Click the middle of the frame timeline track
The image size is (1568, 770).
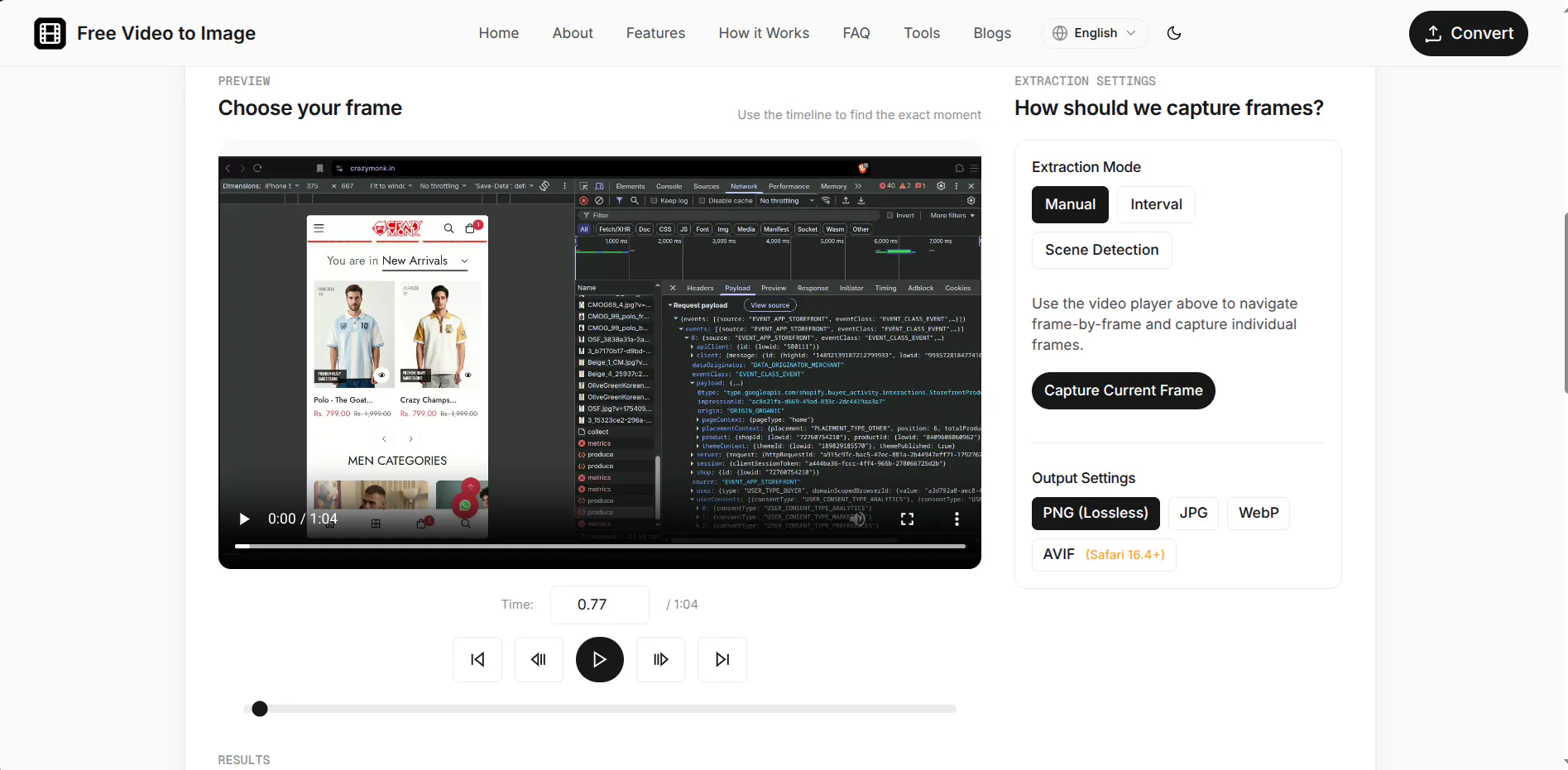(x=600, y=709)
